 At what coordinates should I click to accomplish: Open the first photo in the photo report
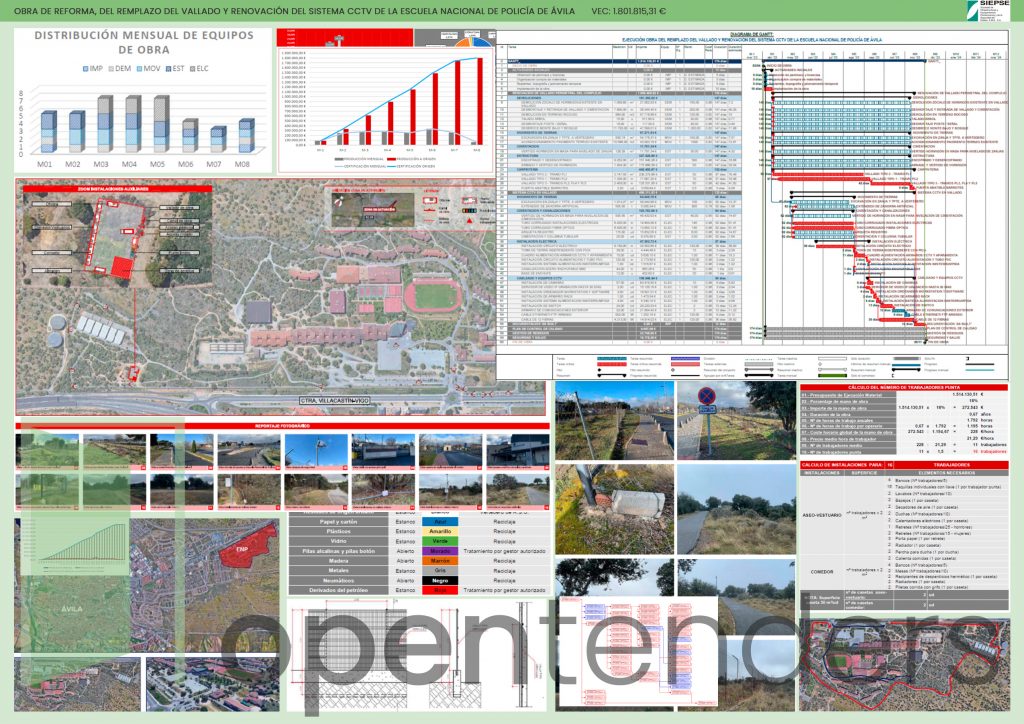tap(48, 451)
